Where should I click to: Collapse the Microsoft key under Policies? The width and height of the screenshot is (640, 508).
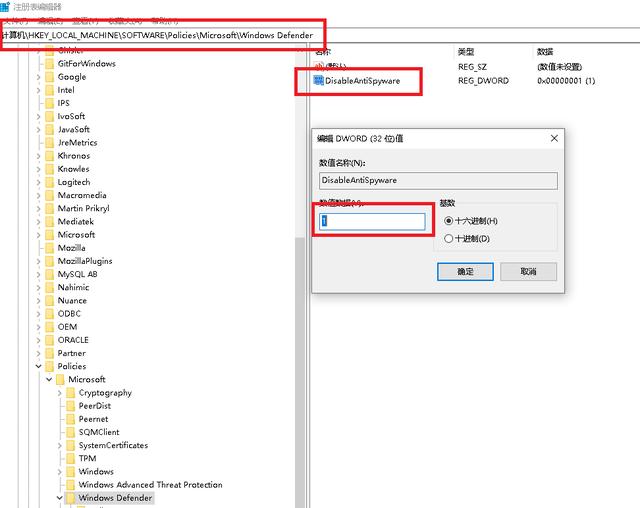pyautogui.click(x=49, y=379)
